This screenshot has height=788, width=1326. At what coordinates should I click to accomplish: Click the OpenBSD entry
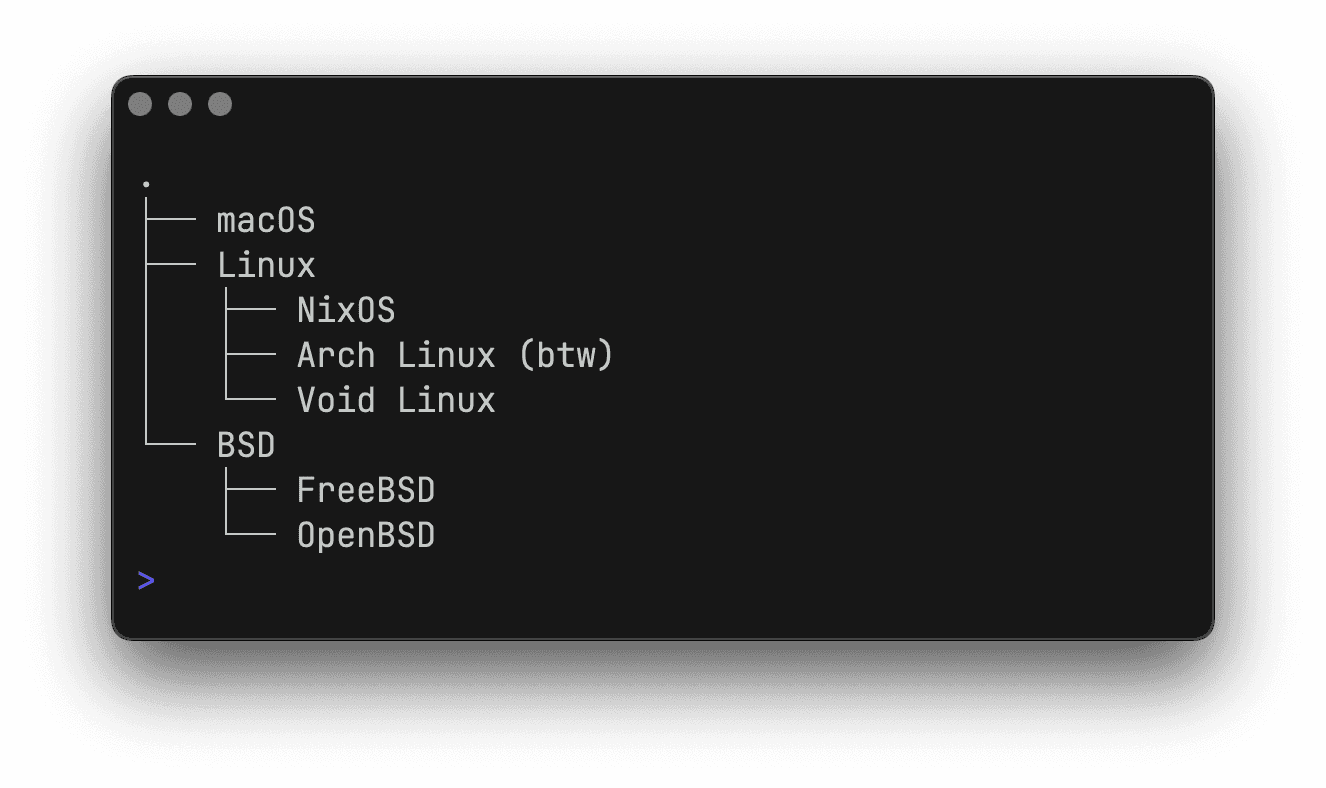click(366, 536)
